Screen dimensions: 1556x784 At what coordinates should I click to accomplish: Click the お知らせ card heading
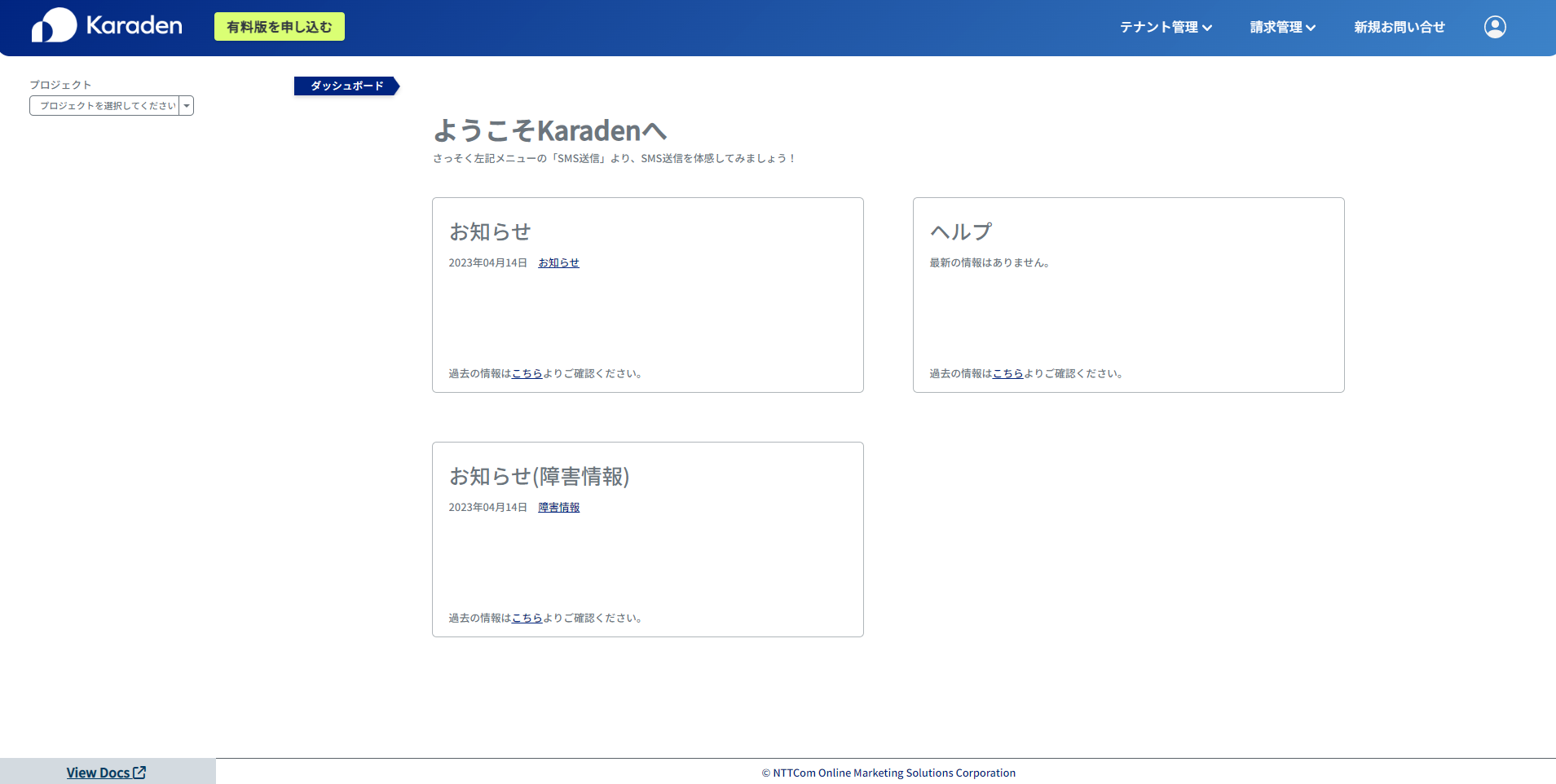[x=490, y=231]
